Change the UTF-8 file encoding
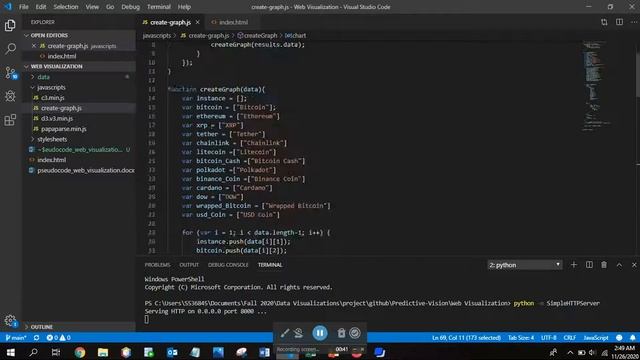Screen dimensions: 640x360 click(549, 338)
